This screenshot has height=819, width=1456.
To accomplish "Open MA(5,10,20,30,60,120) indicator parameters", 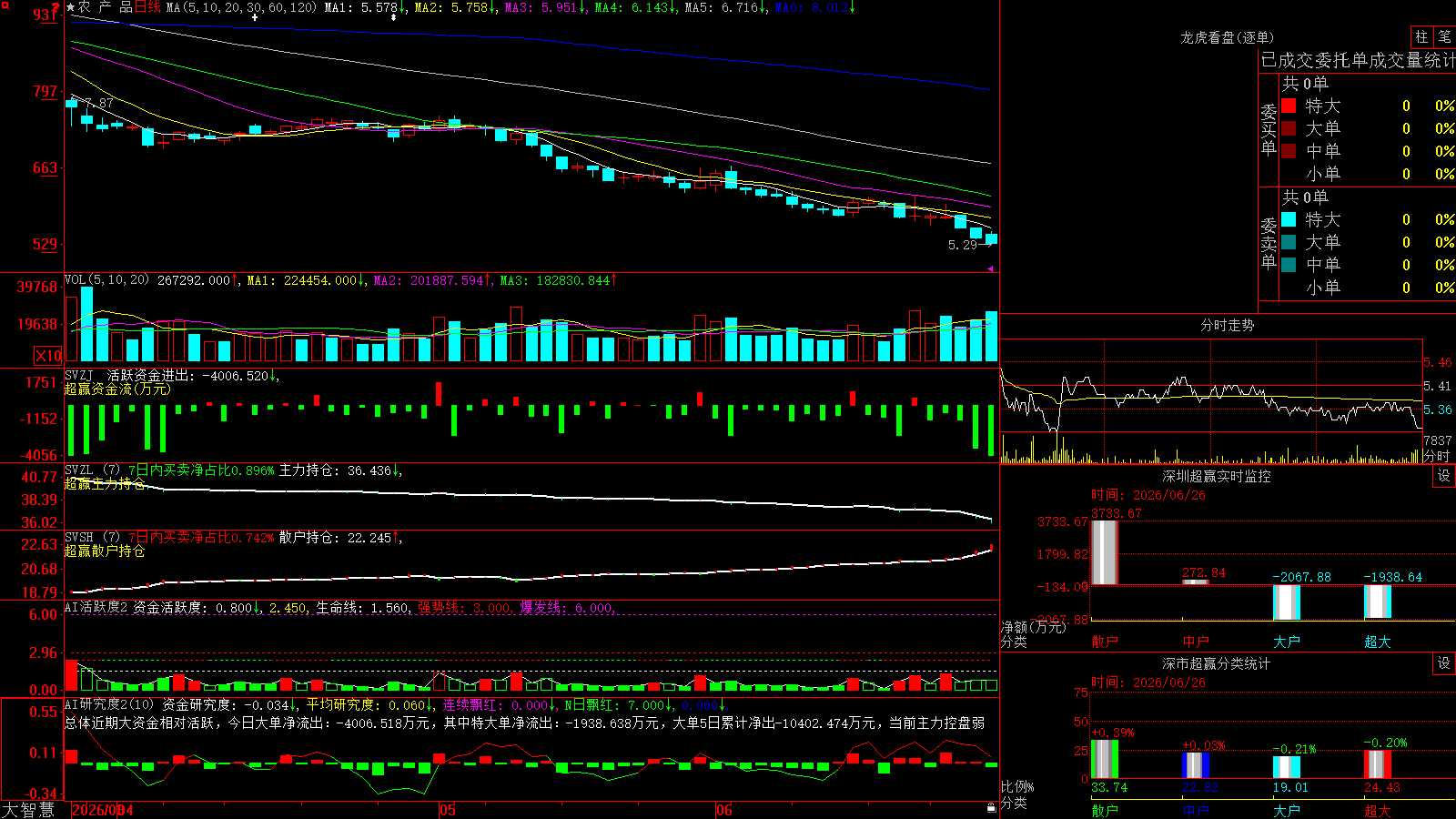I will [x=241, y=7].
